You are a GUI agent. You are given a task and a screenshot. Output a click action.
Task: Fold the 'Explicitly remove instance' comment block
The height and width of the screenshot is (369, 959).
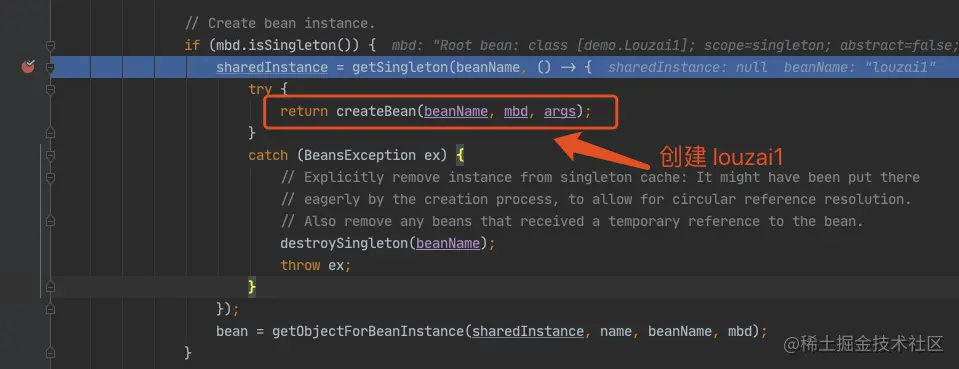[51, 177]
